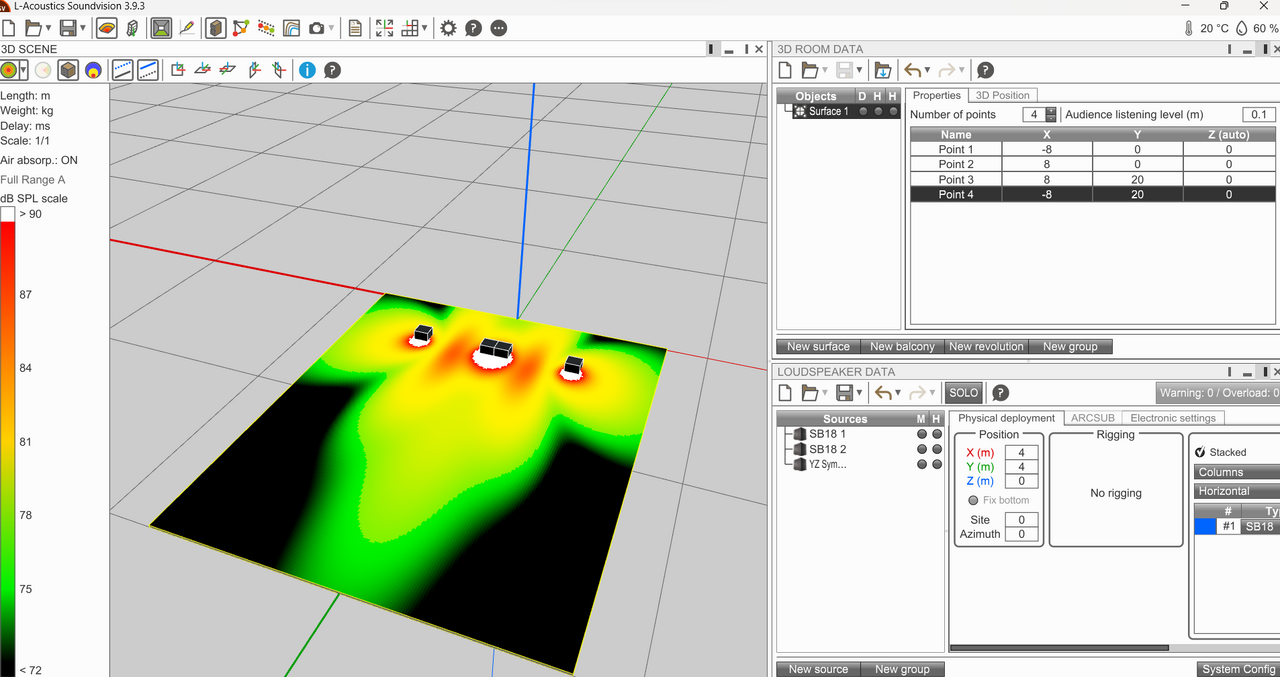Toggle the 3D room view icon in main toolbar
Image resolution: width=1280 pixels, height=677 pixels.
click(x=161, y=28)
